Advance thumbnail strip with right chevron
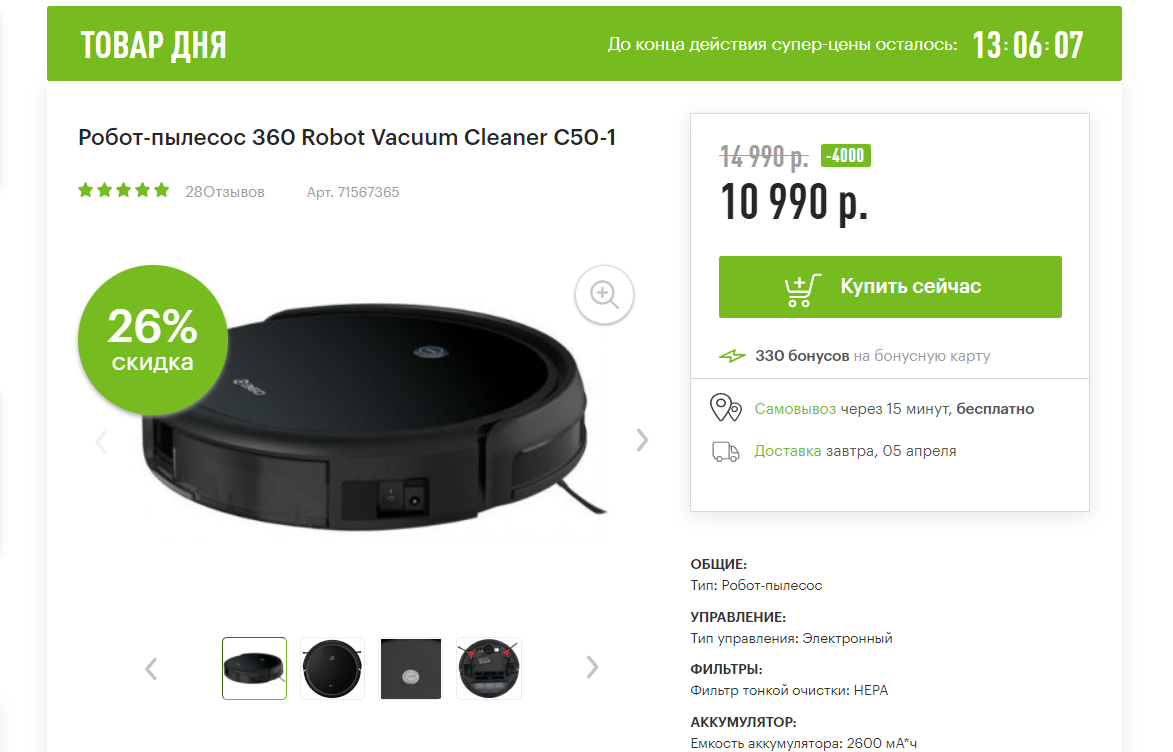 pos(592,667)
